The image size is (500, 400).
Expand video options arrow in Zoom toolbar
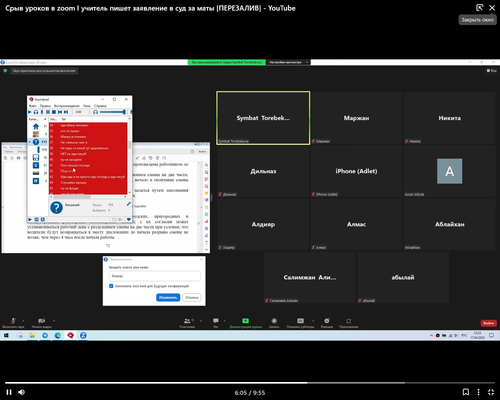54,321
